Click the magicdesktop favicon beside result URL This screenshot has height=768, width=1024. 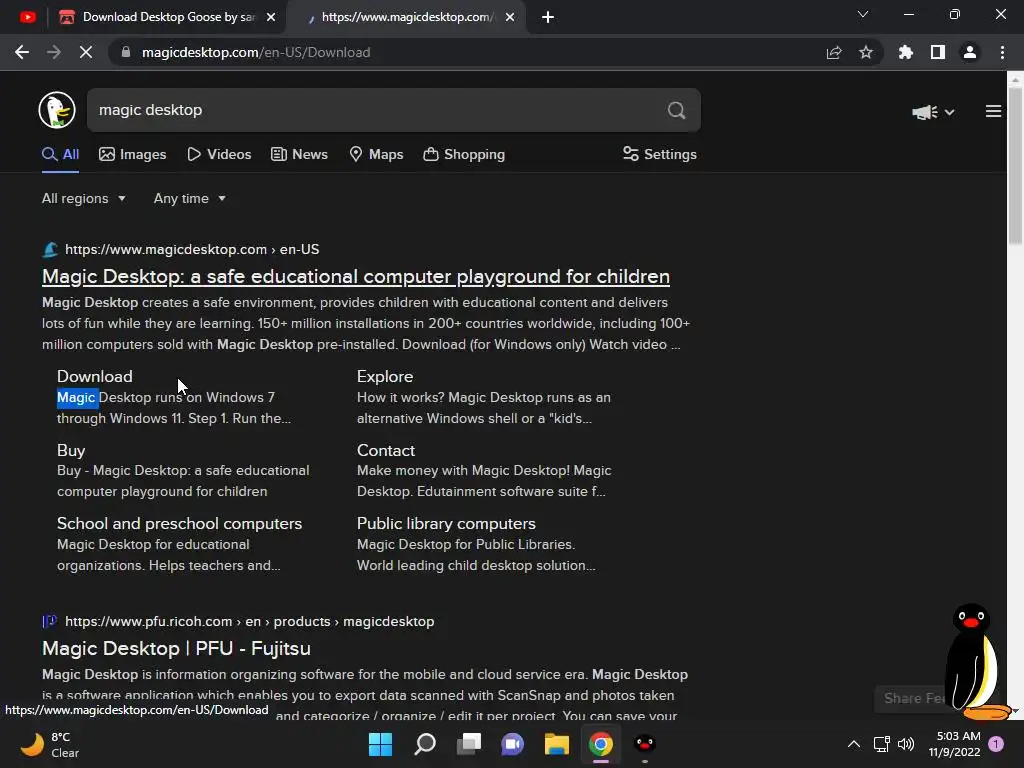(x=50, y=249)
